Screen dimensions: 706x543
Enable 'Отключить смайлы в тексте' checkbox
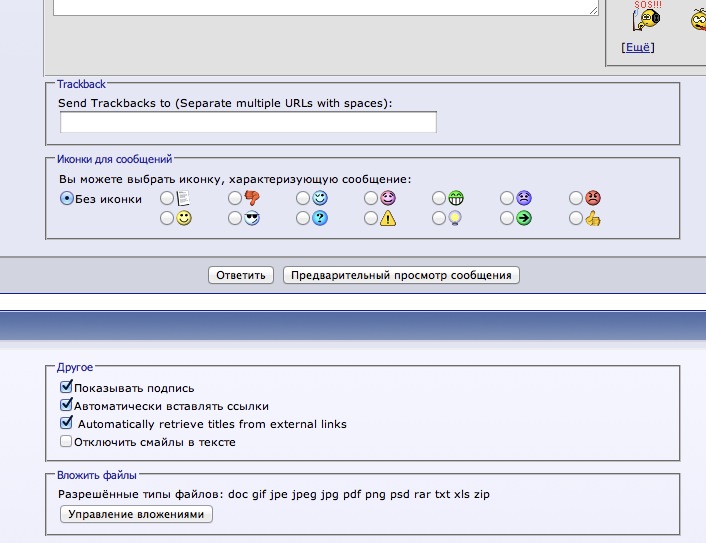click(x=66, y=441)
